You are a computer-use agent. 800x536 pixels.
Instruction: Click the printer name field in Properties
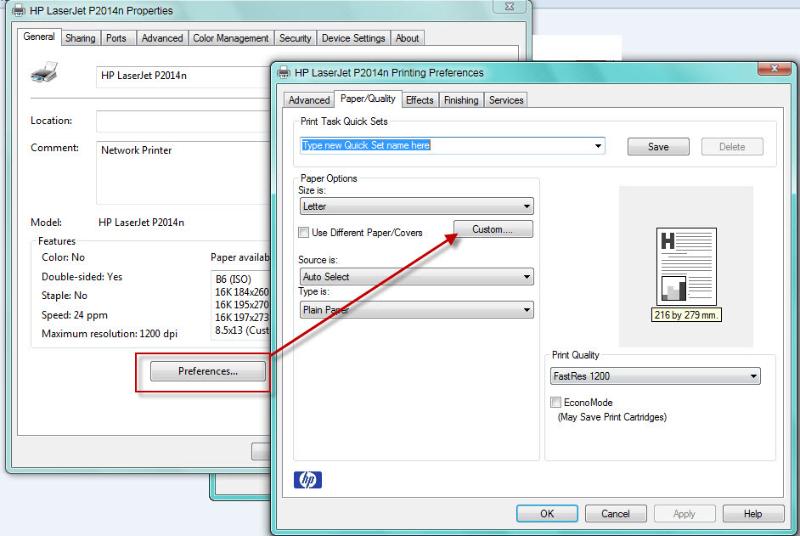coord(184,76)
